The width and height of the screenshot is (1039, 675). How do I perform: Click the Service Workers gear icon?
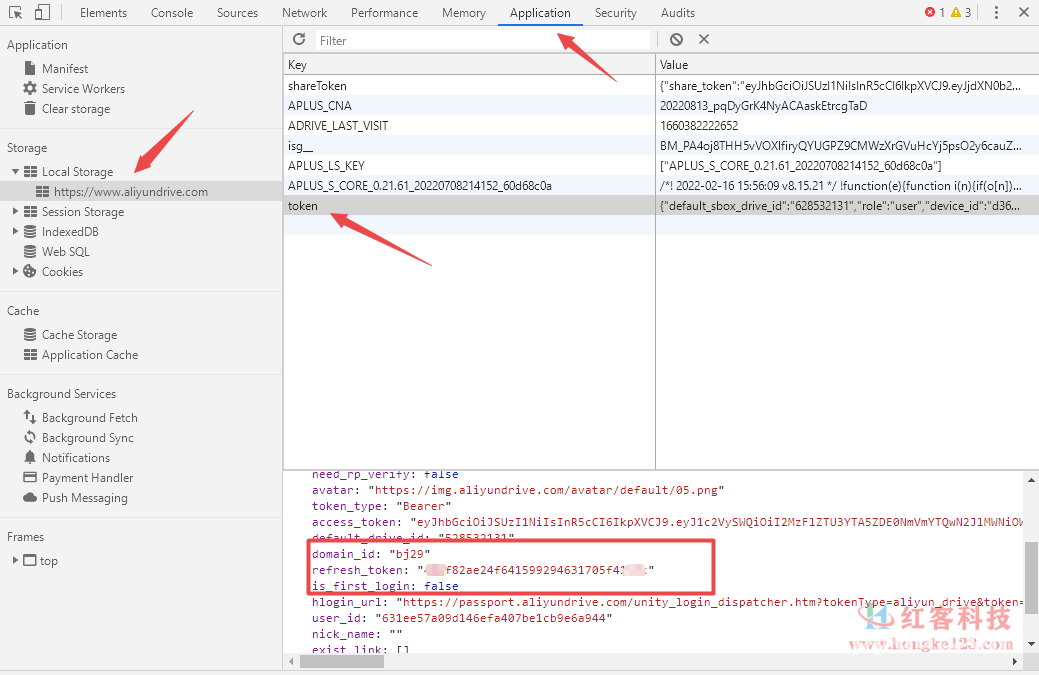(x=30, y=88)
